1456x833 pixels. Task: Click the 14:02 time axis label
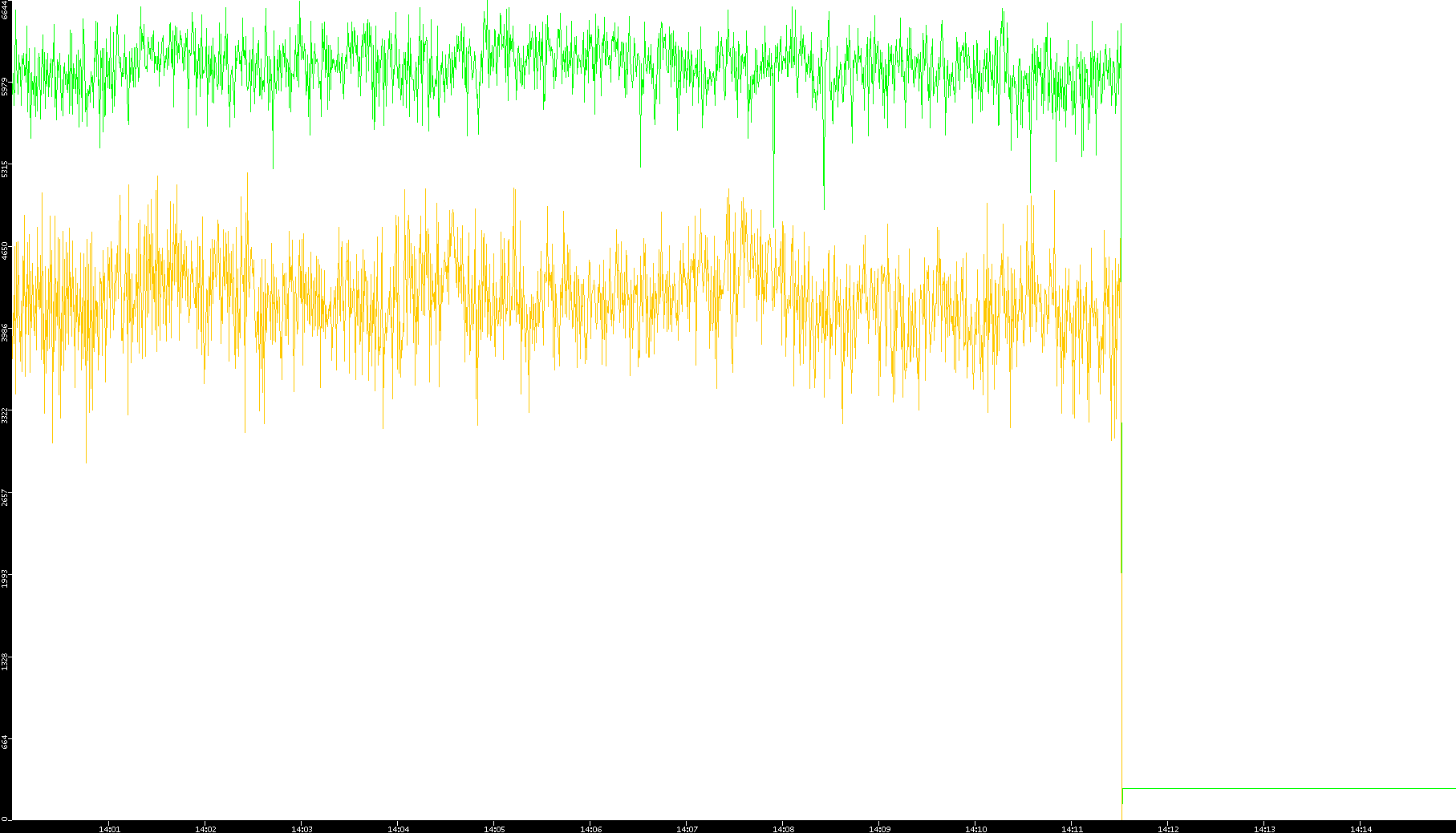click(x=205, y=829)
